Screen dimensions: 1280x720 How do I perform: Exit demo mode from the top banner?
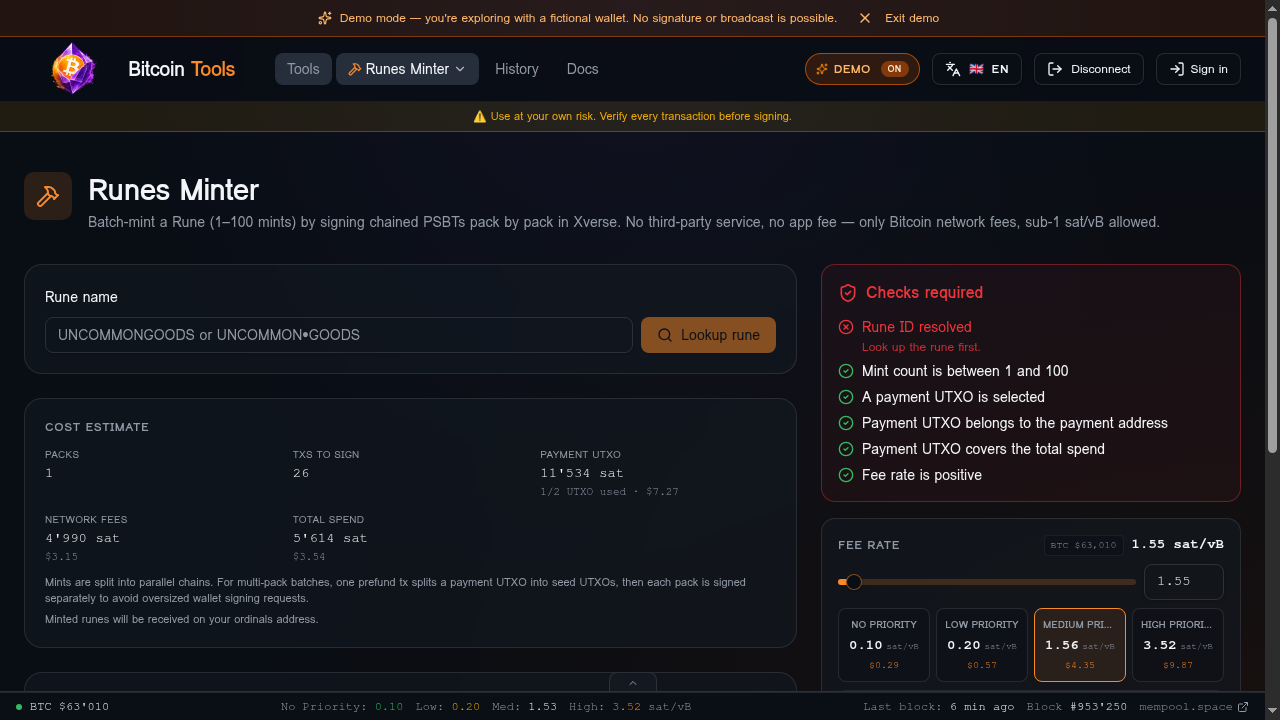click(899, 18)
